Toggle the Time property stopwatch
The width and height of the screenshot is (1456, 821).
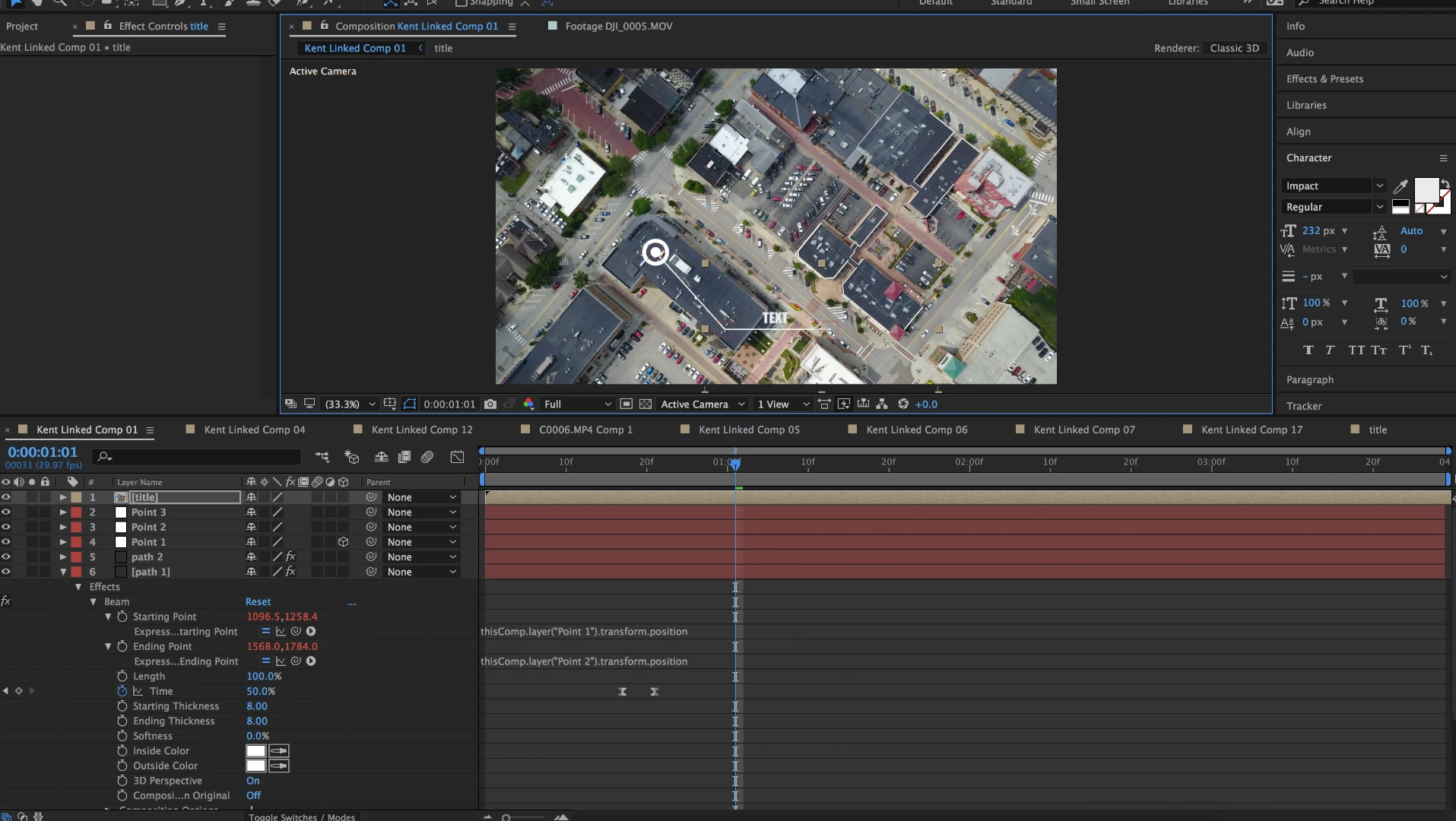coord(122,691)
